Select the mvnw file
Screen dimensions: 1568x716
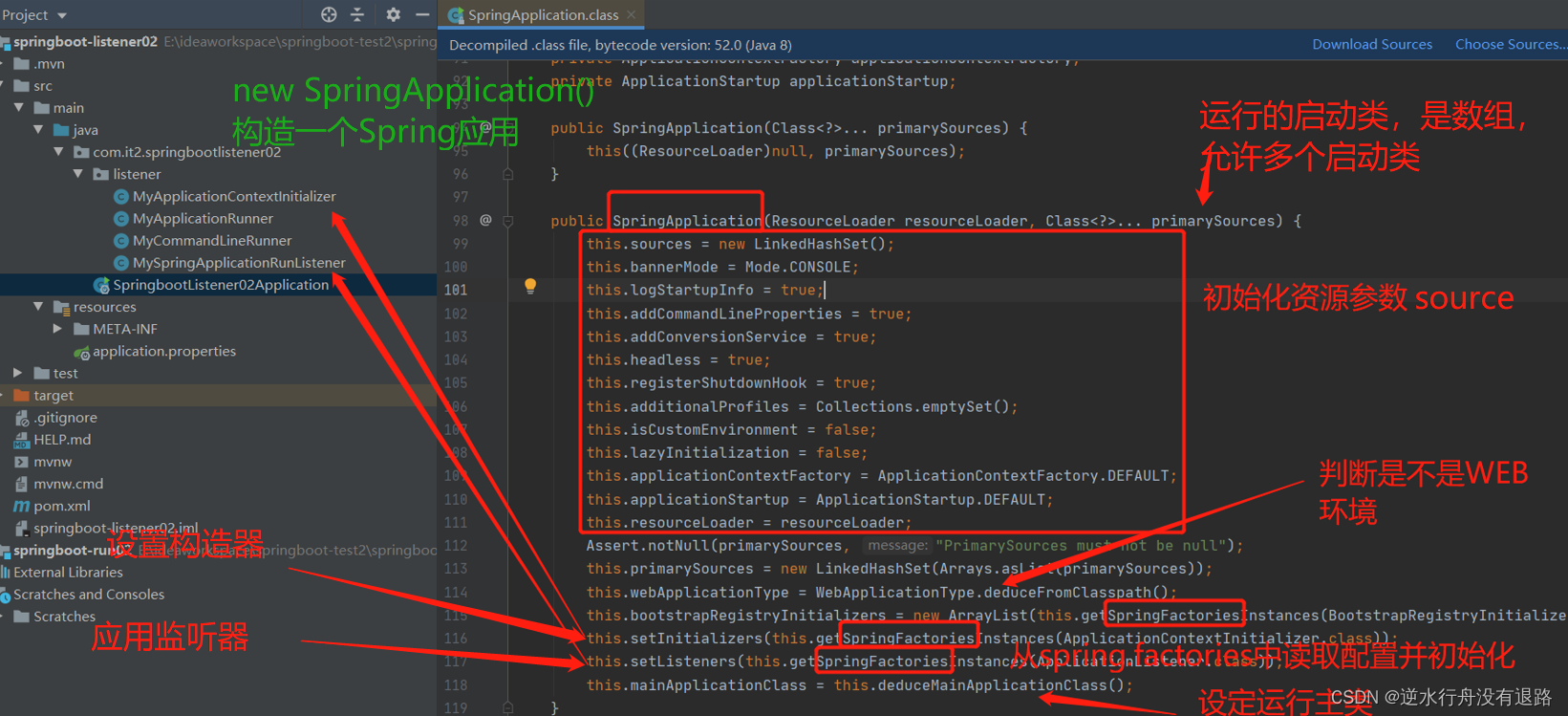pyautogui.click(x=53, y=462)
